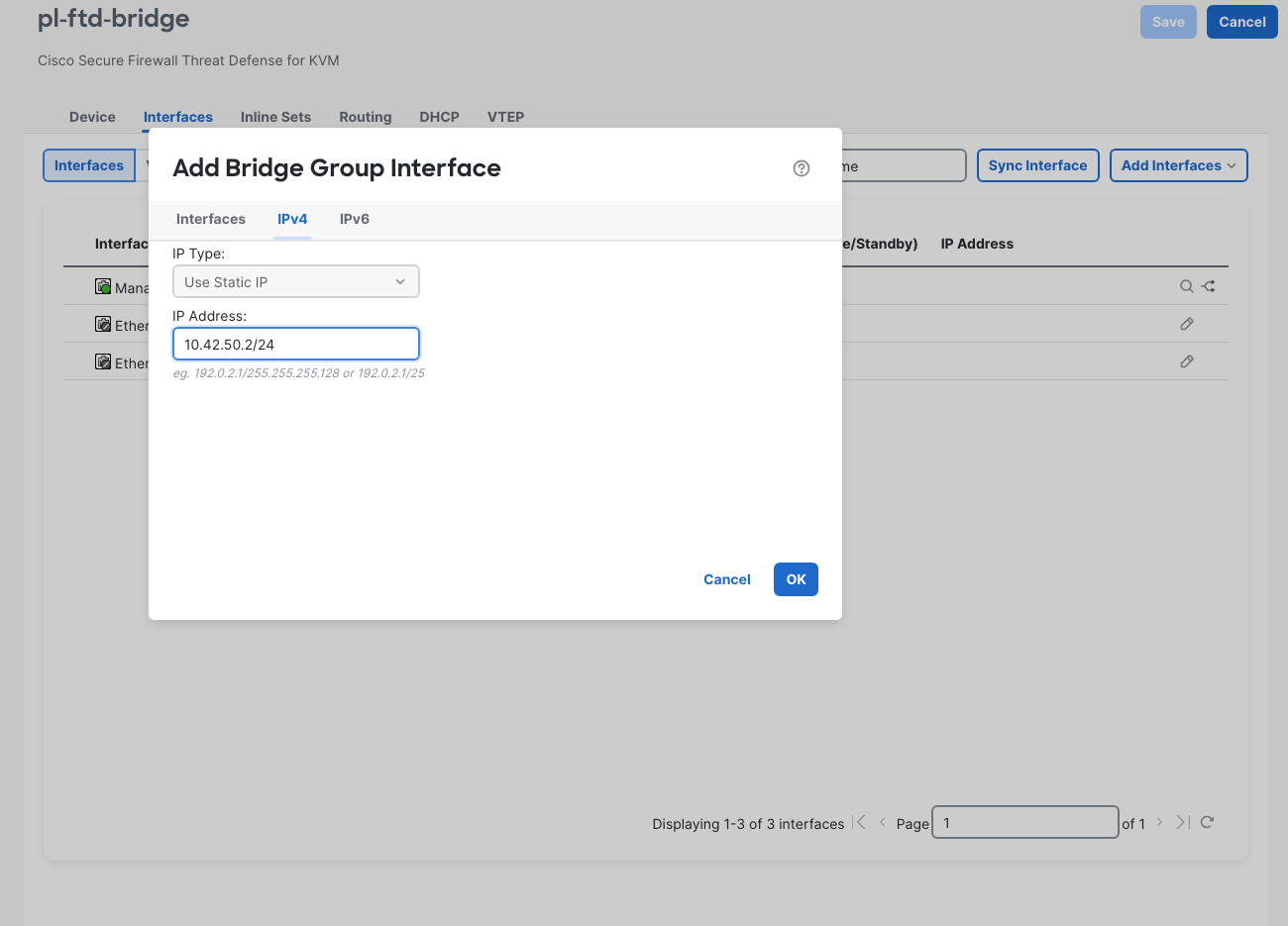Click the IP Address column header
This screenshot has width=1288, height=926.
977,244
